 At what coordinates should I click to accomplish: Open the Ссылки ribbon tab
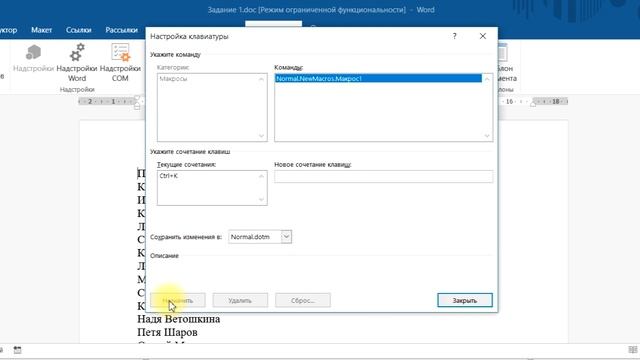tap(78, 30)
